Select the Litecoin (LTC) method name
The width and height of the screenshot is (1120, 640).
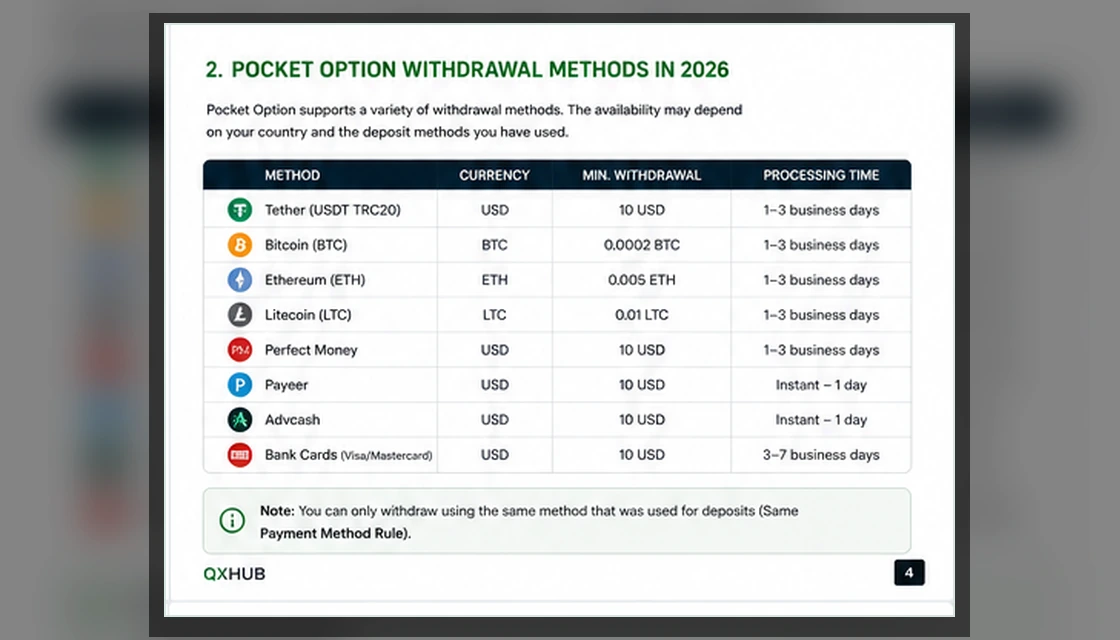point(308,315)
